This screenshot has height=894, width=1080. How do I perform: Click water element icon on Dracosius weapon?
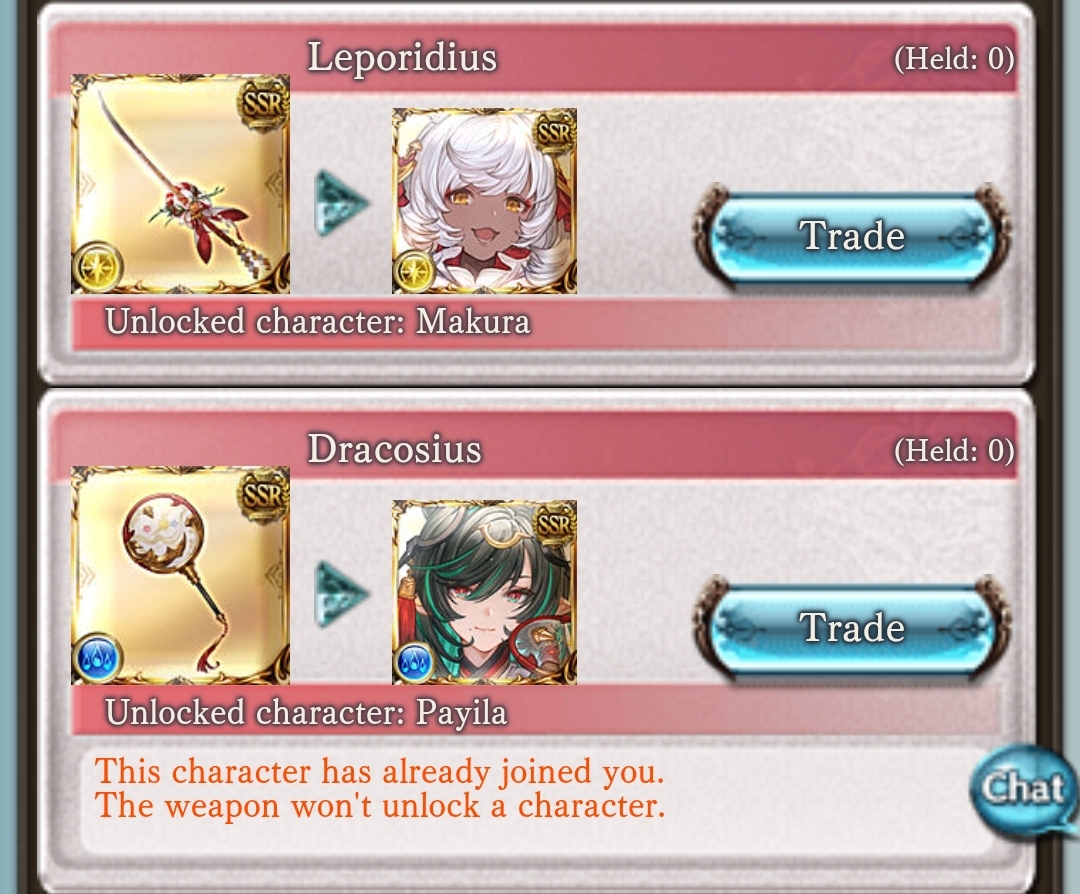(98, 658)
